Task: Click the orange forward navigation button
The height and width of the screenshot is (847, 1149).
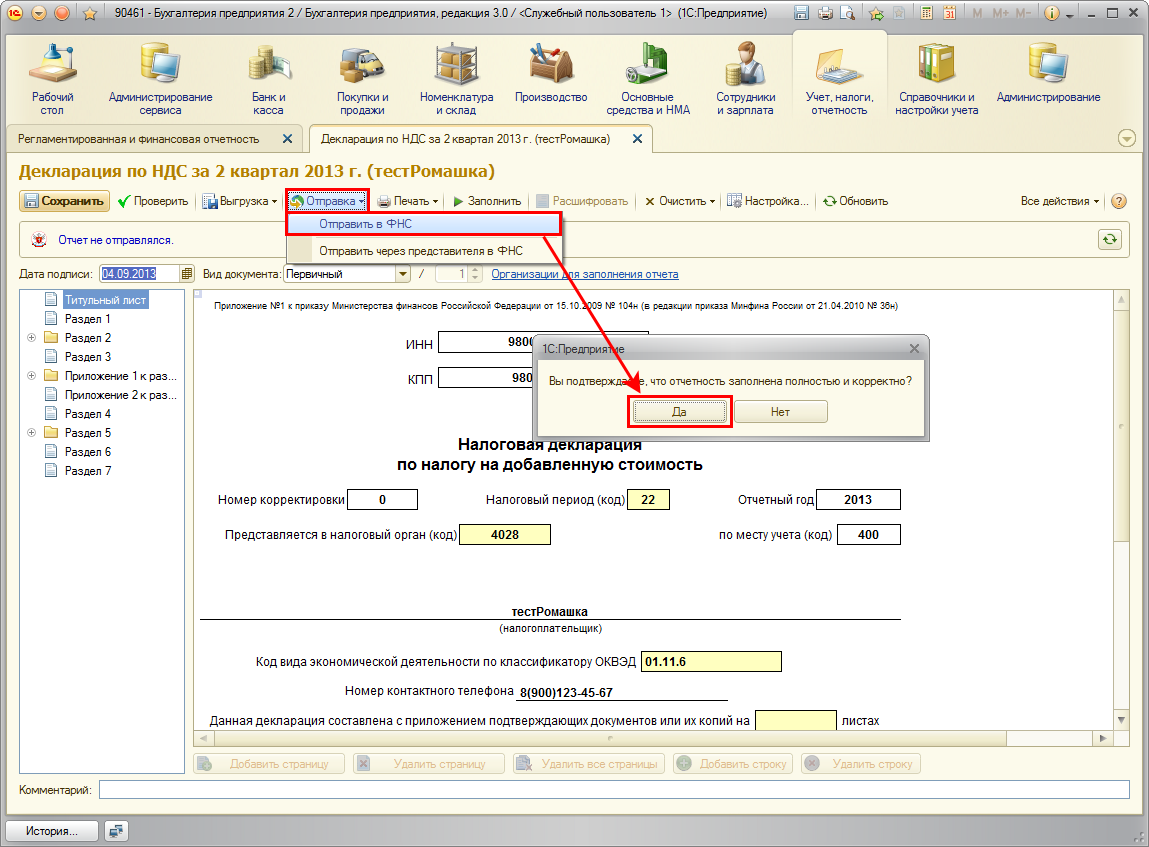Action: [62, 13]
